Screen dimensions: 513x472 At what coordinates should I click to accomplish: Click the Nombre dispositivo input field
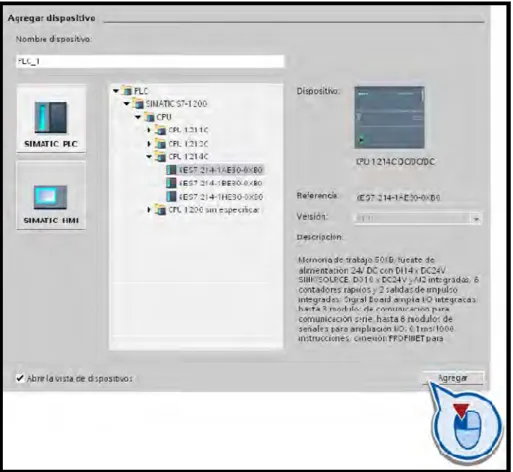click(150, 61)
